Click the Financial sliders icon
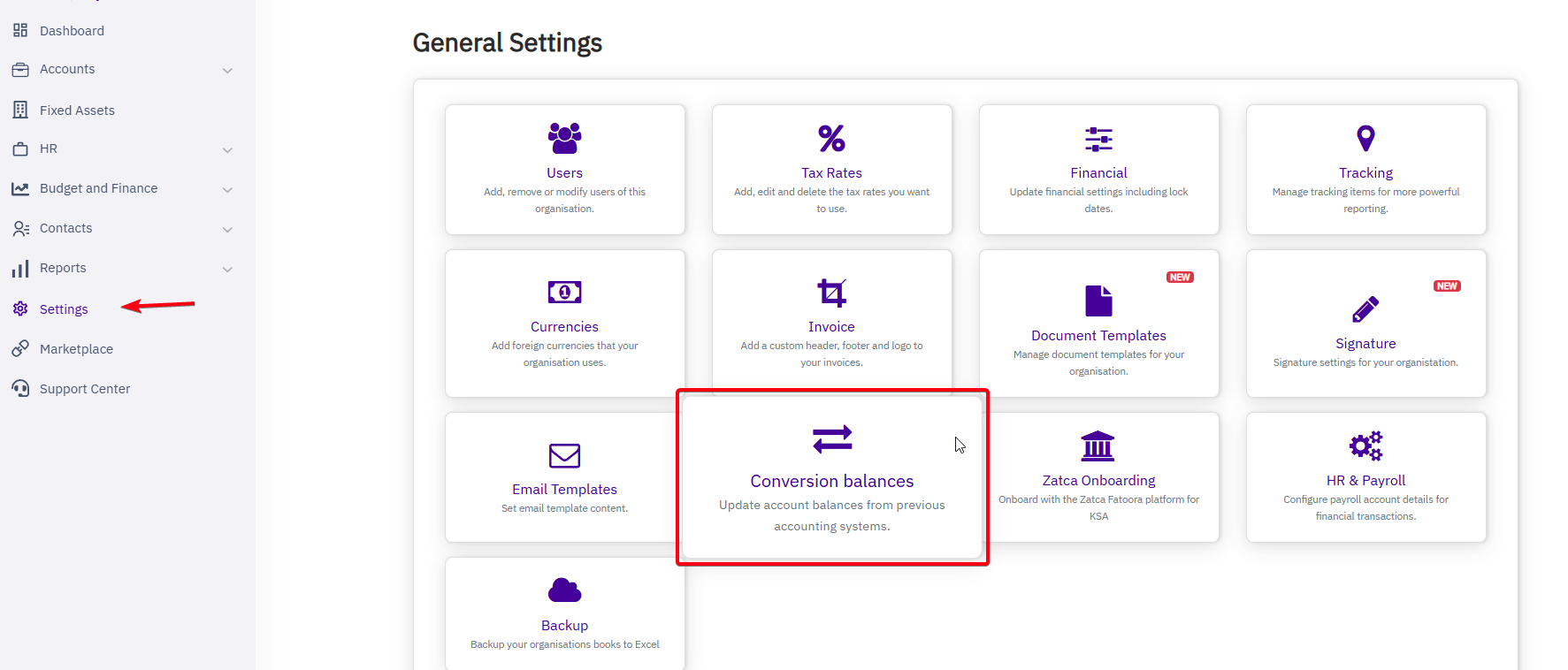The image size is (1568, 670). (1098, 139)
